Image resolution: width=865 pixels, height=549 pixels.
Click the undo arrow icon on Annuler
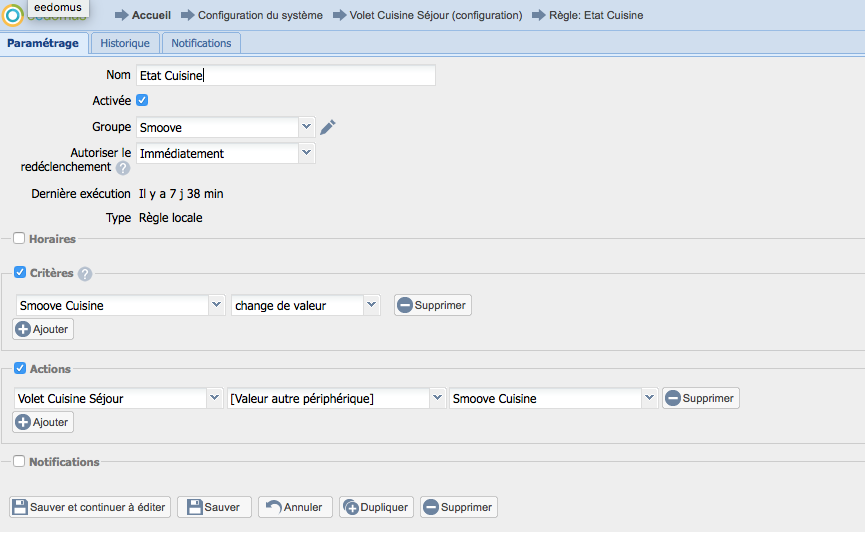[272, 507]
